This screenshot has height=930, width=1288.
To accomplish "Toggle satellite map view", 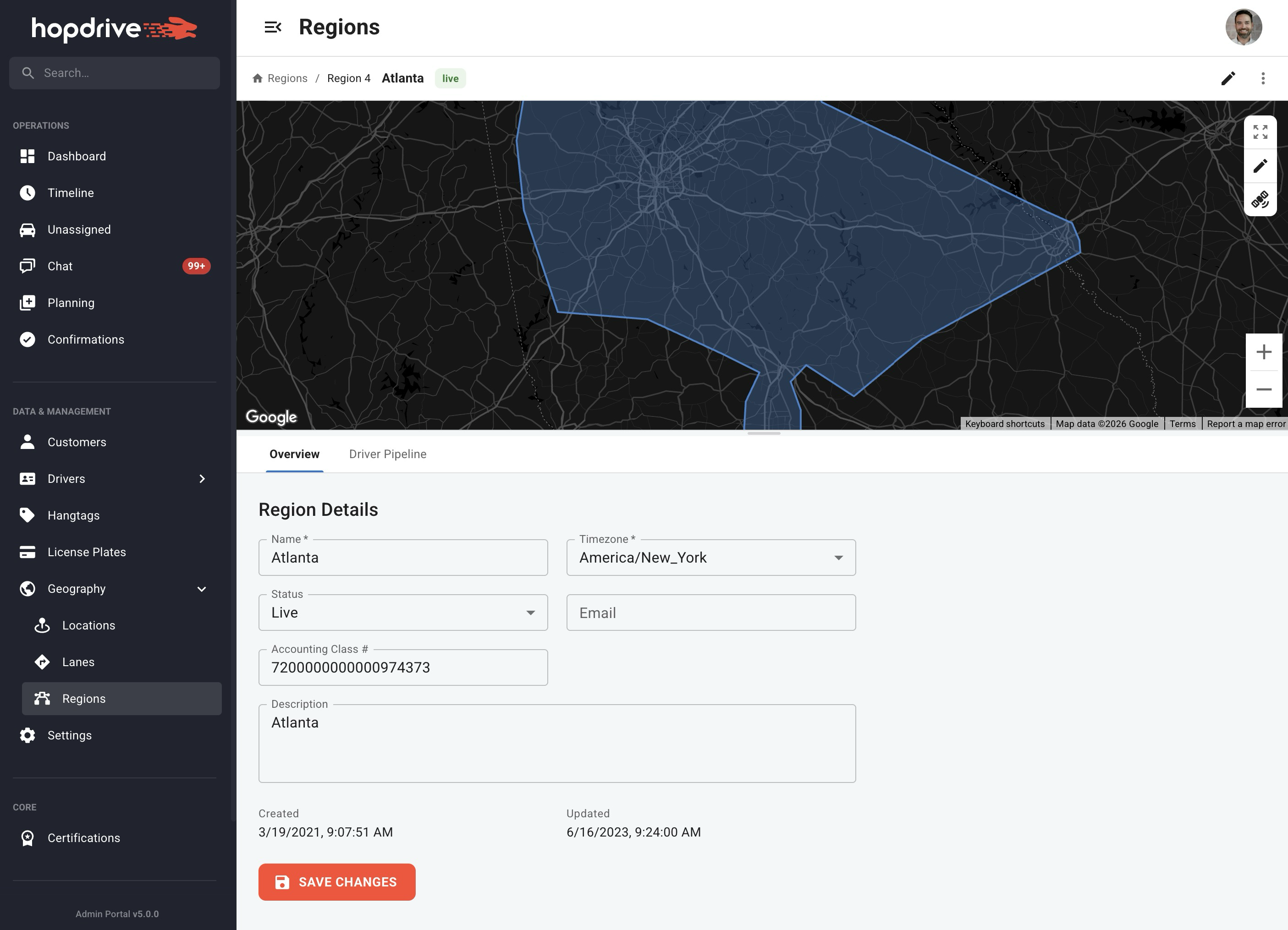I will [x=1260, y=200].
